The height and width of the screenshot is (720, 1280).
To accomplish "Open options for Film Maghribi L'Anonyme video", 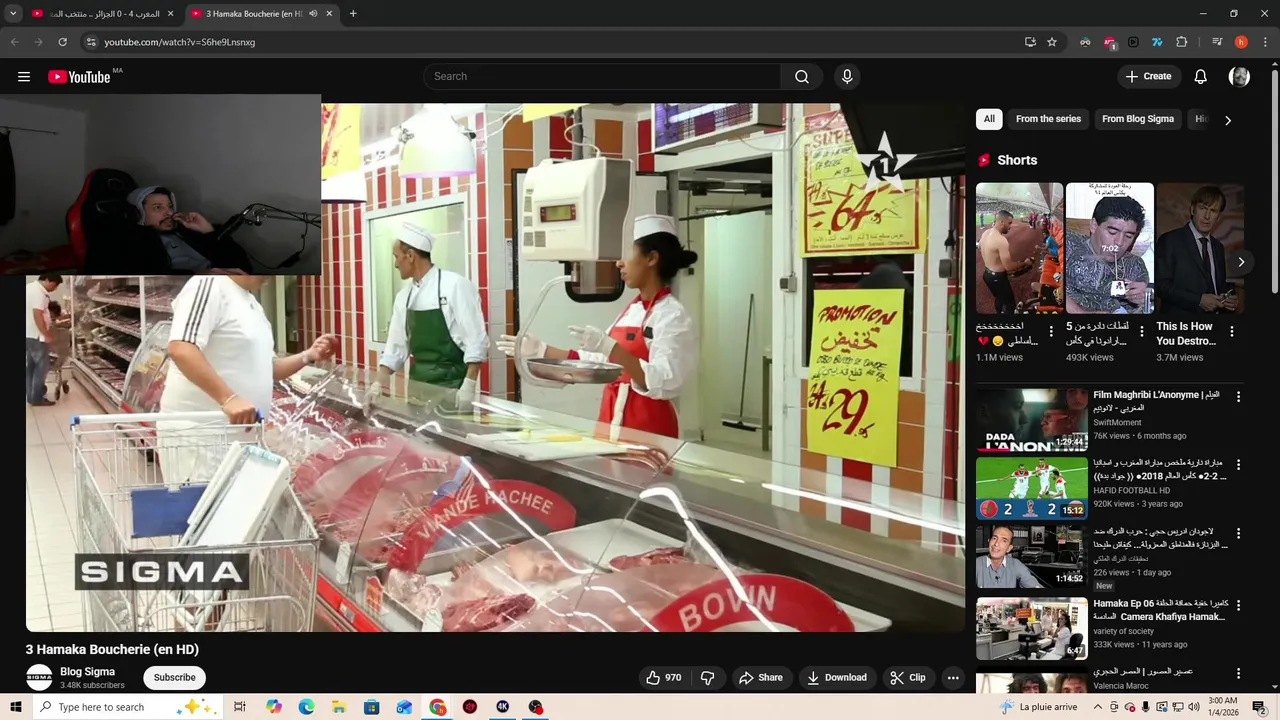I will coord(1238,397).
